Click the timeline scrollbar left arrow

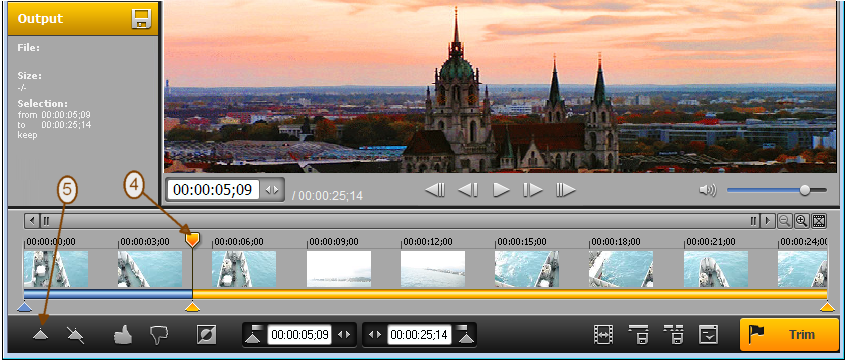click(x=31, y=221)
